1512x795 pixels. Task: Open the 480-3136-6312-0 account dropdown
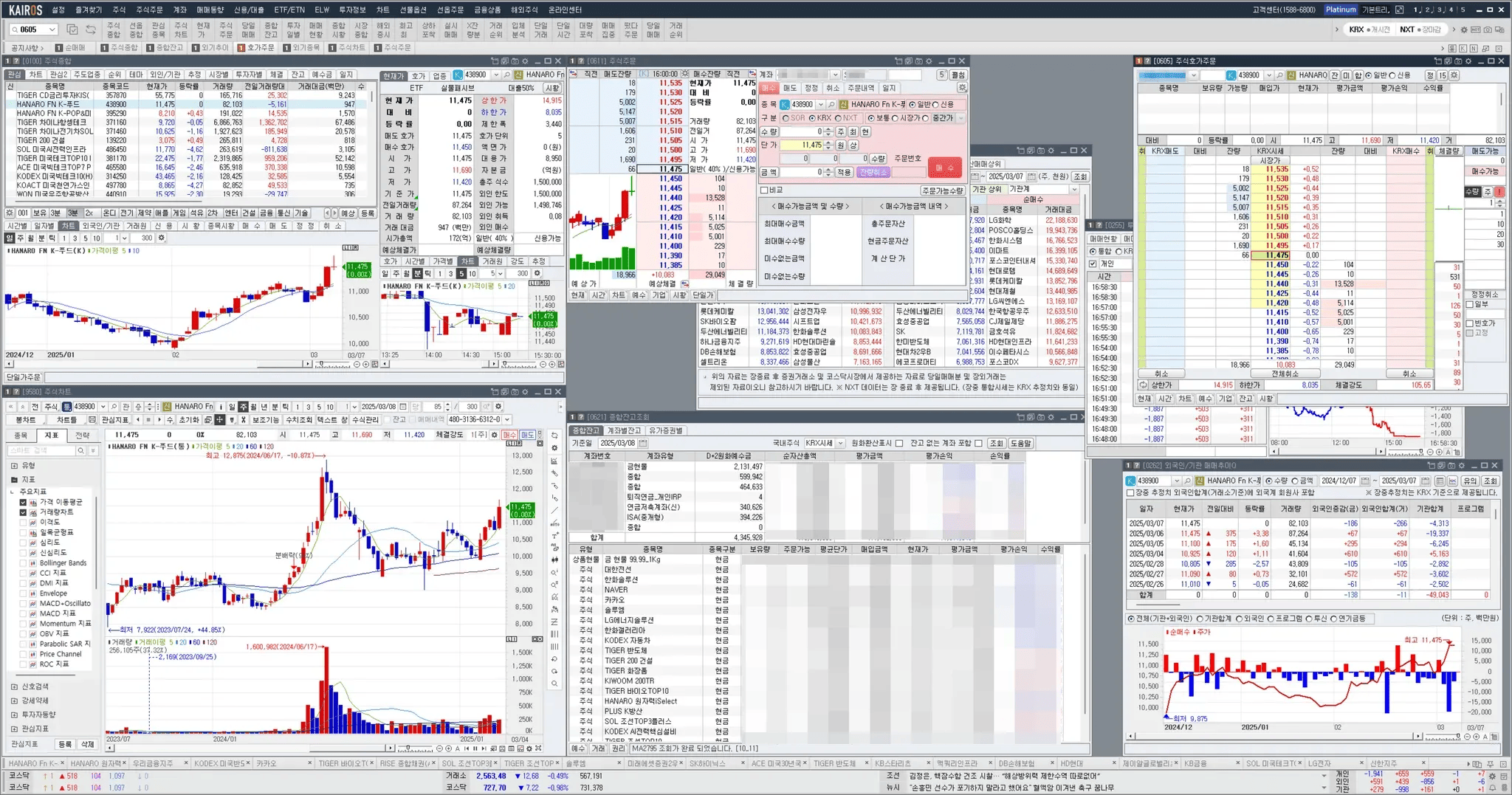(x=507, y=419)
